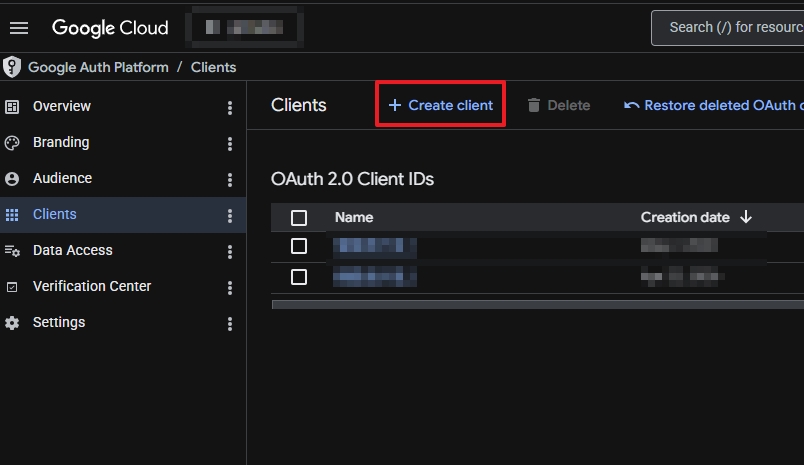Open more options for Verification Center
The height and width of the screenshot is (465, 804).
click(x=230, y=288)
